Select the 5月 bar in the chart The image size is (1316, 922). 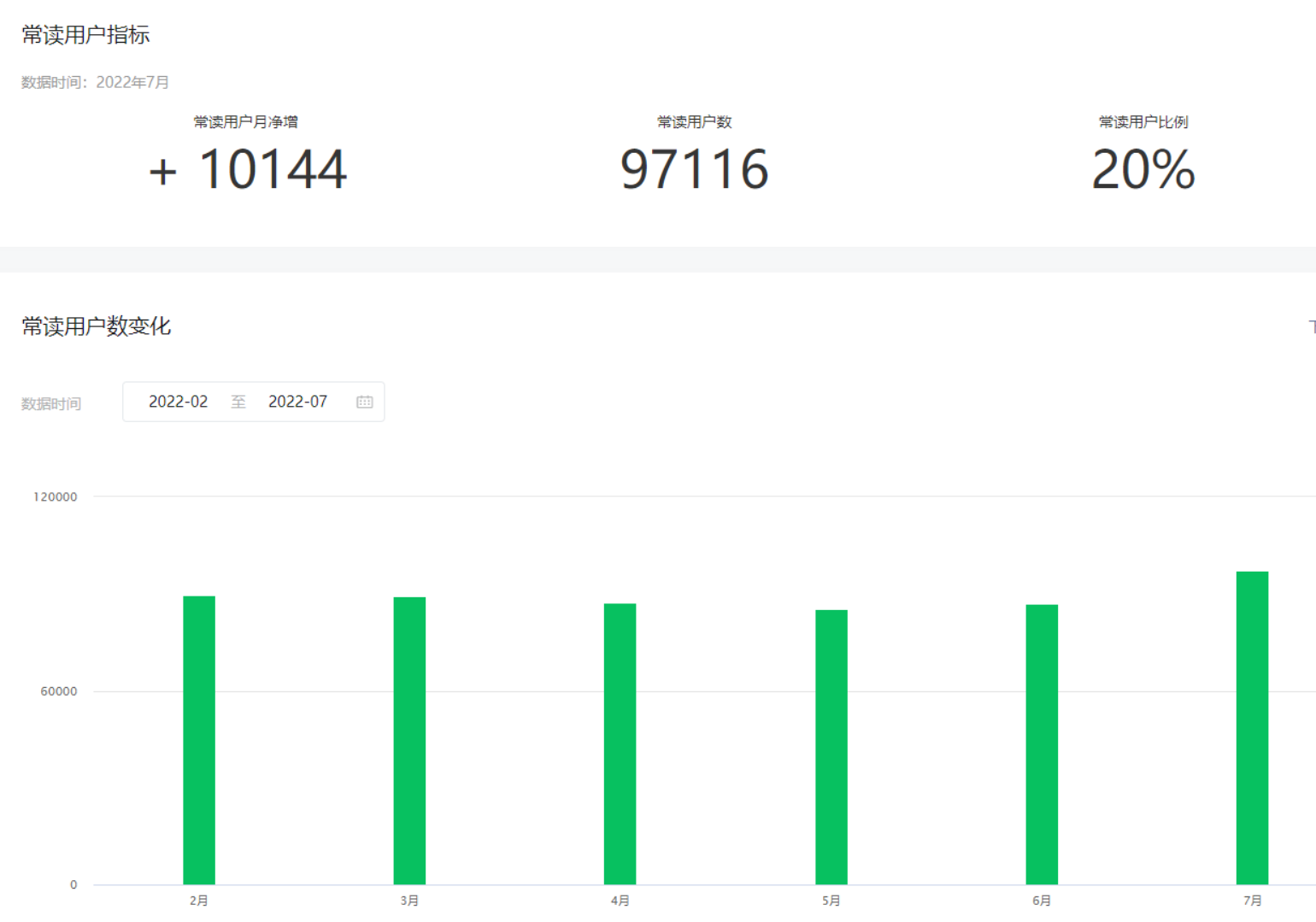coord(831,747)
